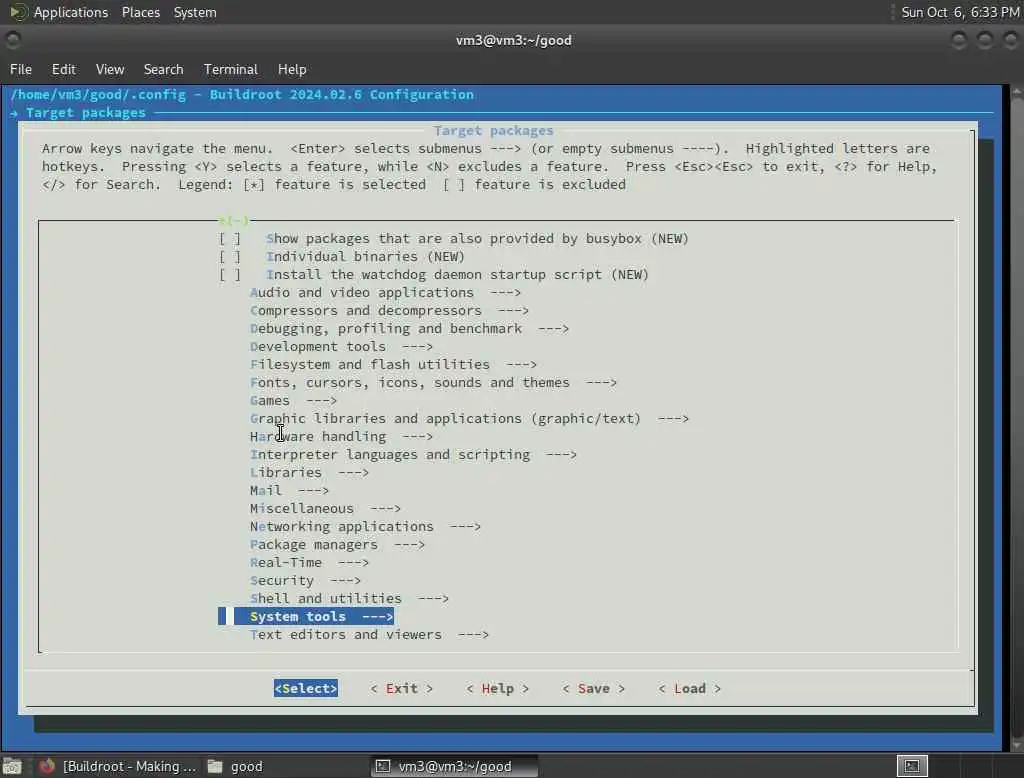Image resolution: width=1024 pixels, height=778 pixels.
Task: Select Networking applications entry
Action: [x=365, y=527]
